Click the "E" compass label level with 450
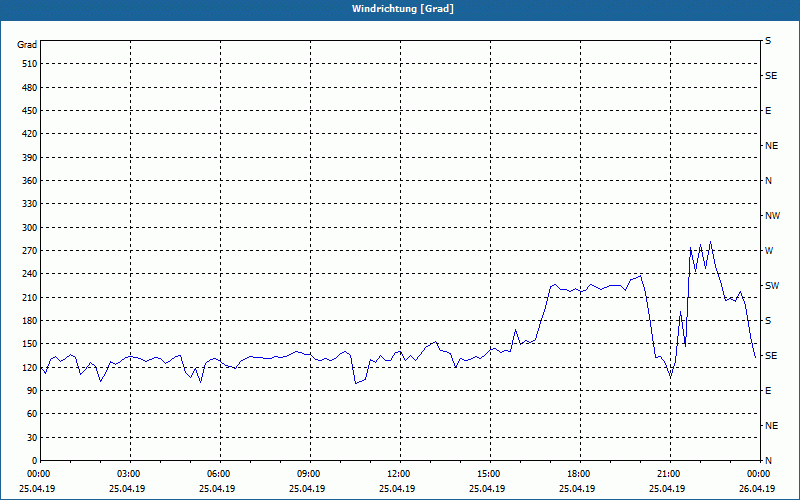Viewport: 800px width, 500px height. (768, 111)
